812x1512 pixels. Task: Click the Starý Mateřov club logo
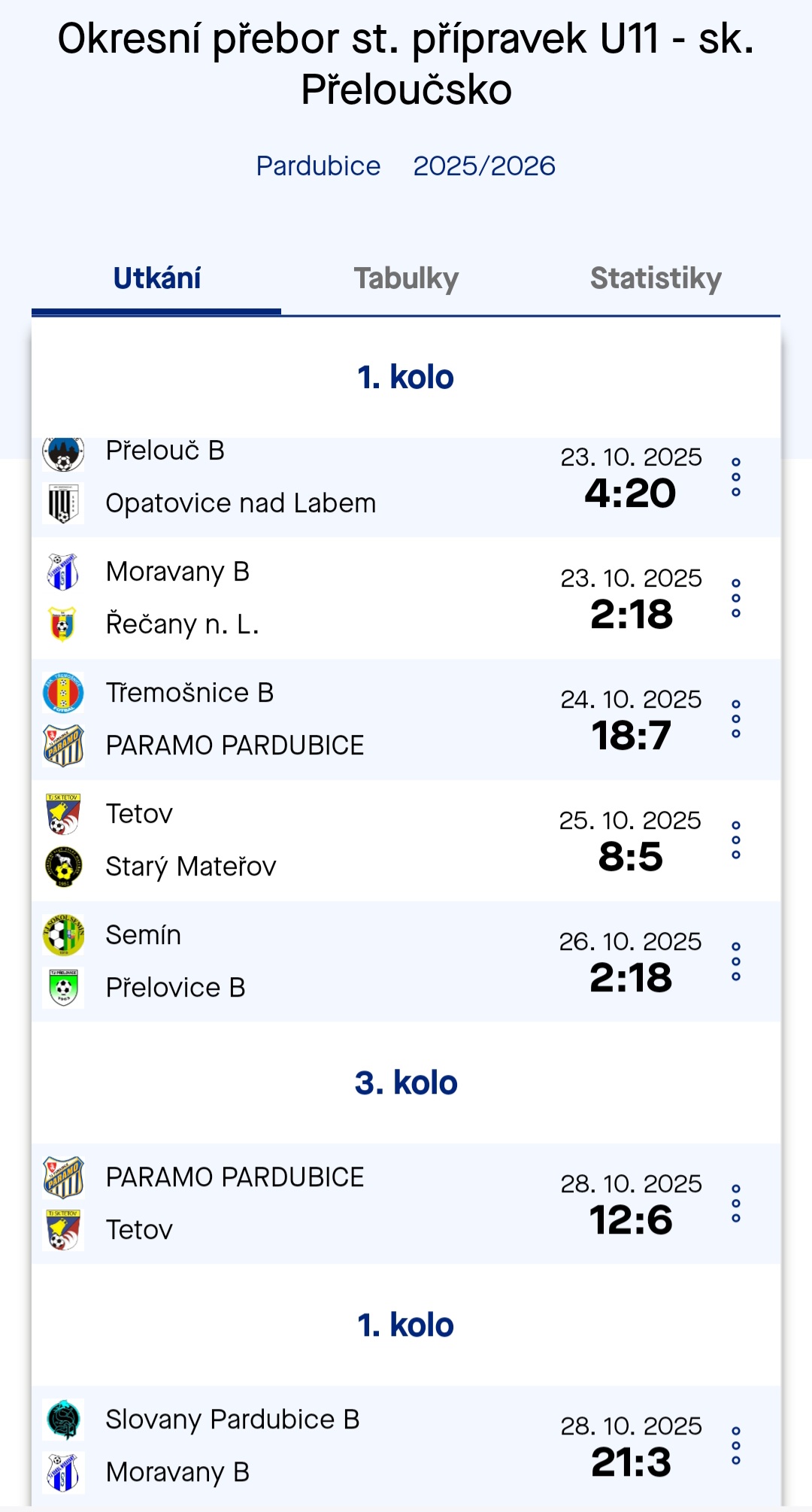tap(63, 867)
